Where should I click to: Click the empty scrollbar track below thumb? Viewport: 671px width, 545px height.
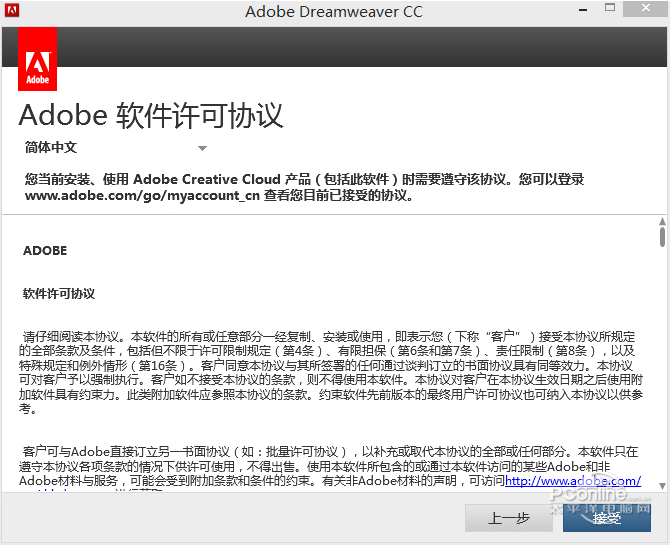pos(661,380)
